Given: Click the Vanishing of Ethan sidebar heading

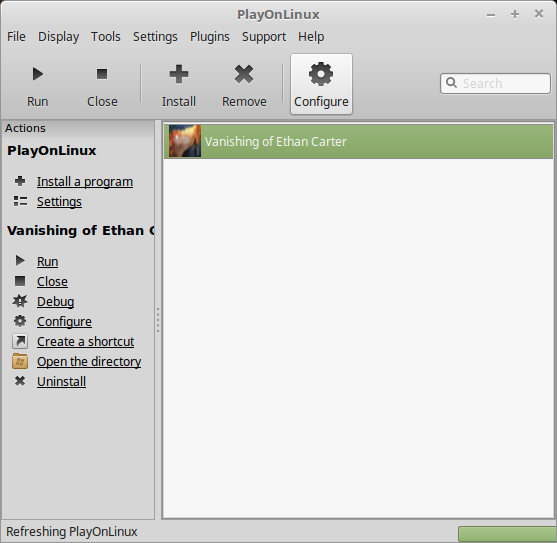Looking at the screenshot, I should click(81, 230).
